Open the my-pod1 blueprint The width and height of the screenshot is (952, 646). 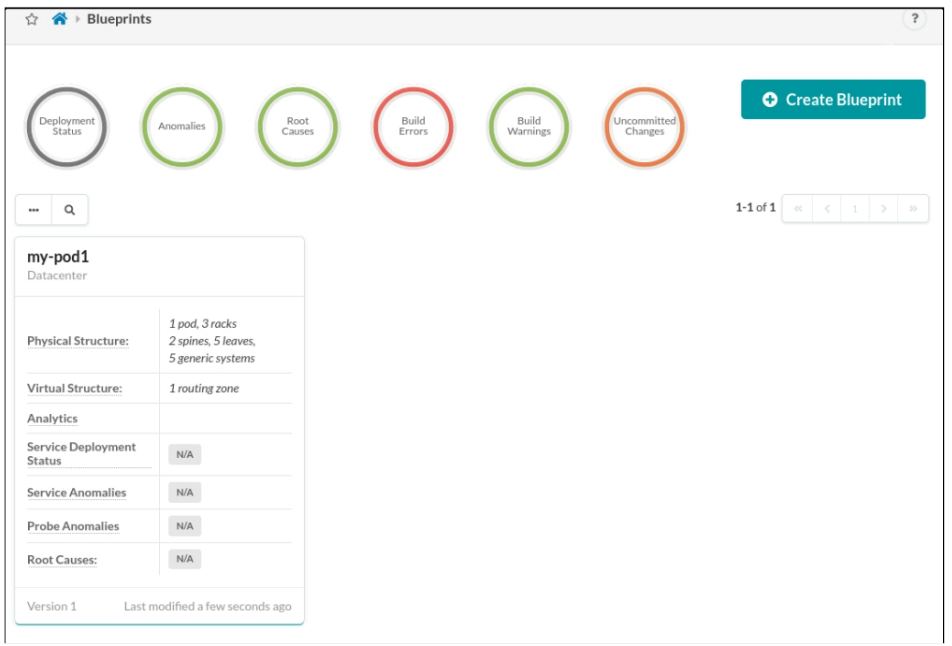58,257
